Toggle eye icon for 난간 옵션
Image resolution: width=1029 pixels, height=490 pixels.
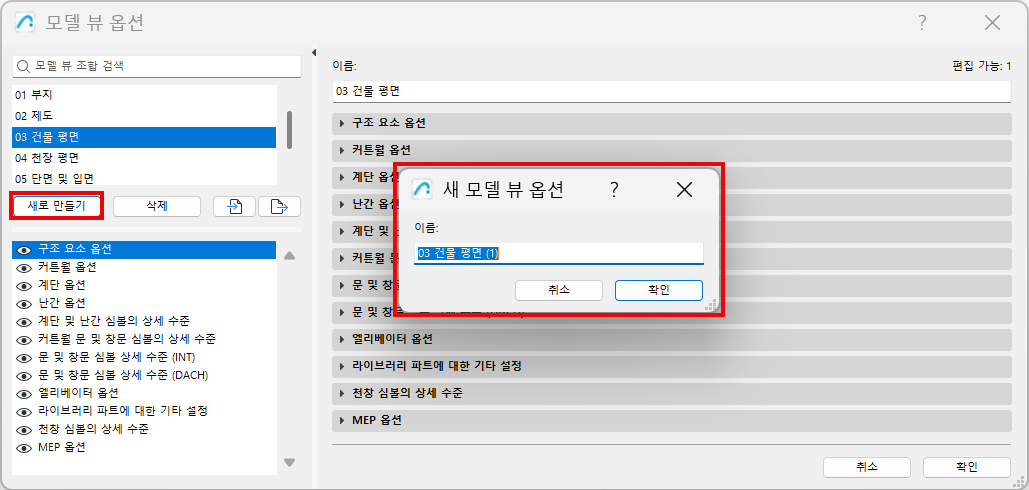(x=24, y=304)
